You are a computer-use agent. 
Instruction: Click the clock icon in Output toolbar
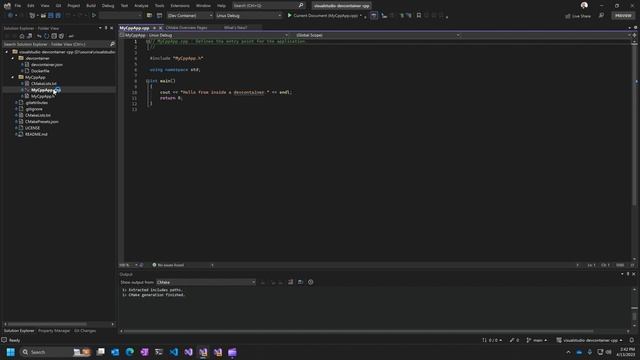(311, 282)
